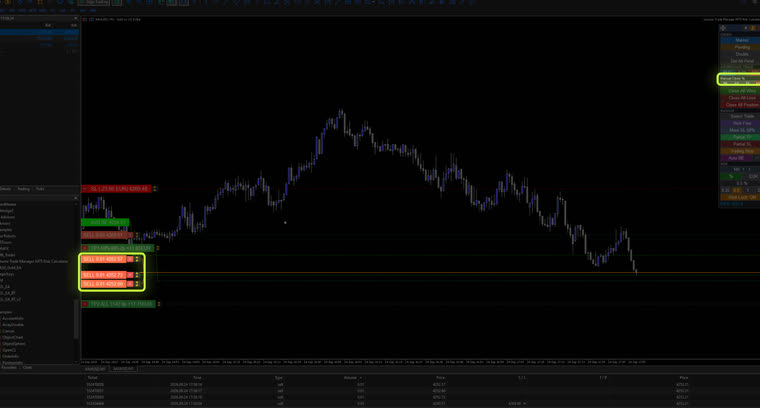Select ArrayDouble in Navigator tree

tap(13, 325)
